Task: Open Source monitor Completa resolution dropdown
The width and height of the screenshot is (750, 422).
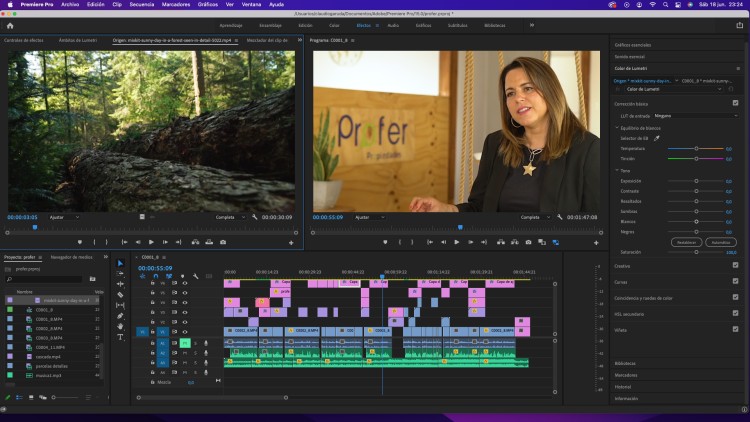Action: point(230,217)
